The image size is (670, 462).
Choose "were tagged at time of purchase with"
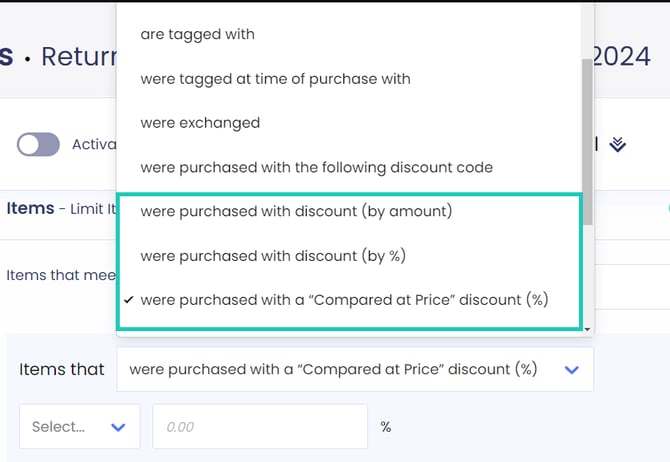click(275, 78)
